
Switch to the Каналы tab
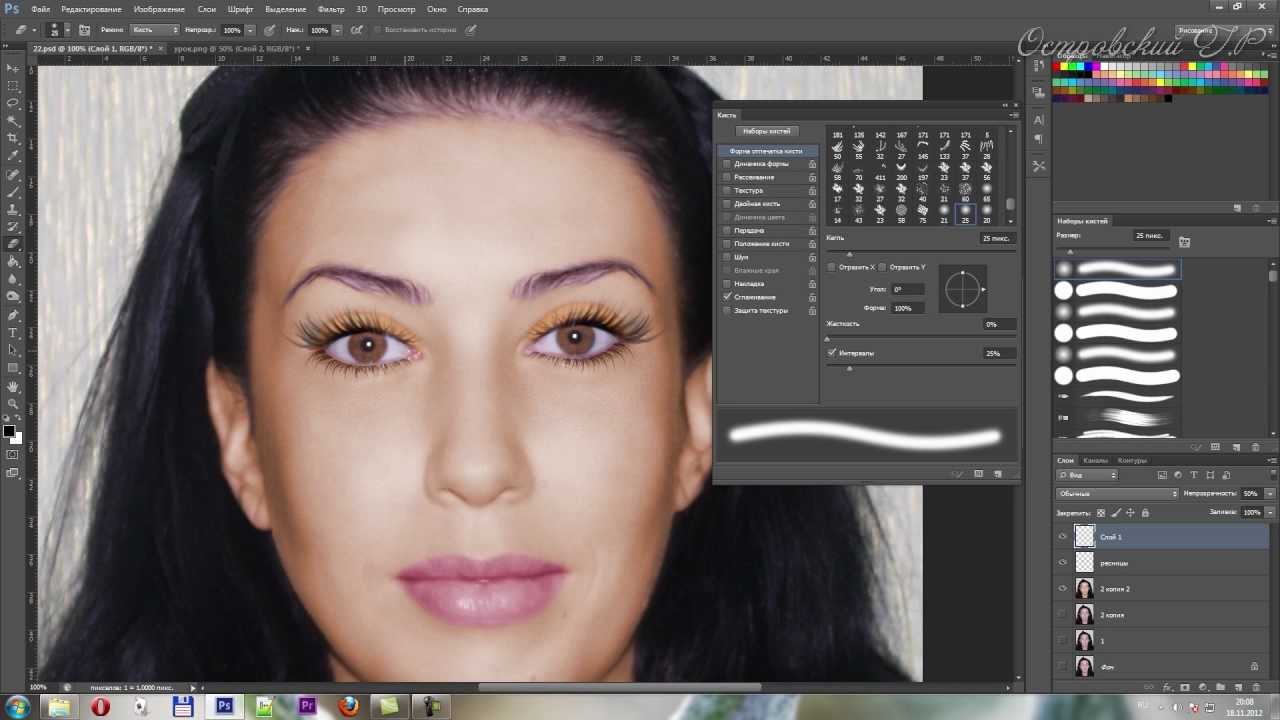click(x=1095, y=460)
